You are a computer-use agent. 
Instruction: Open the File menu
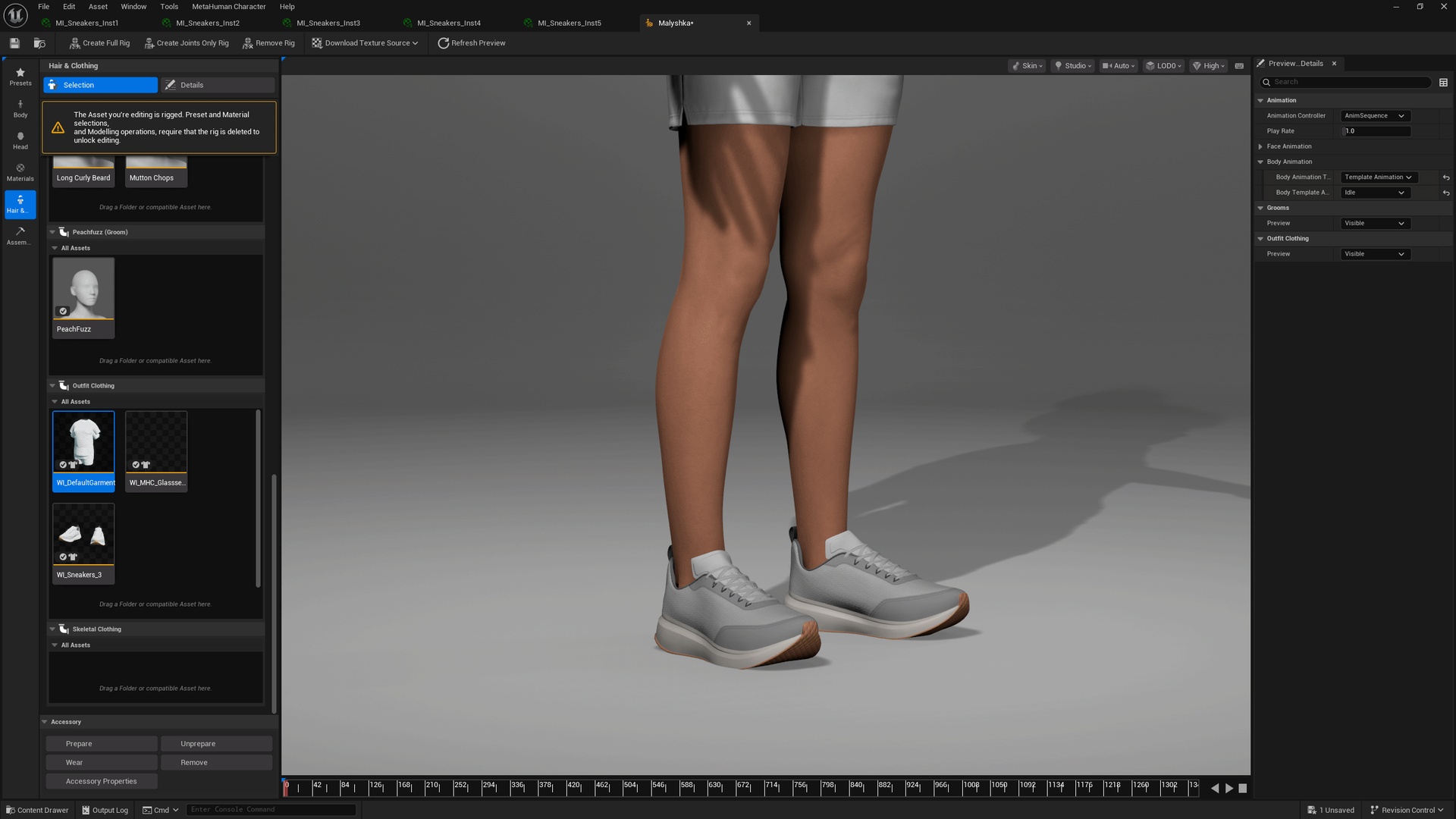click(44, 6)
